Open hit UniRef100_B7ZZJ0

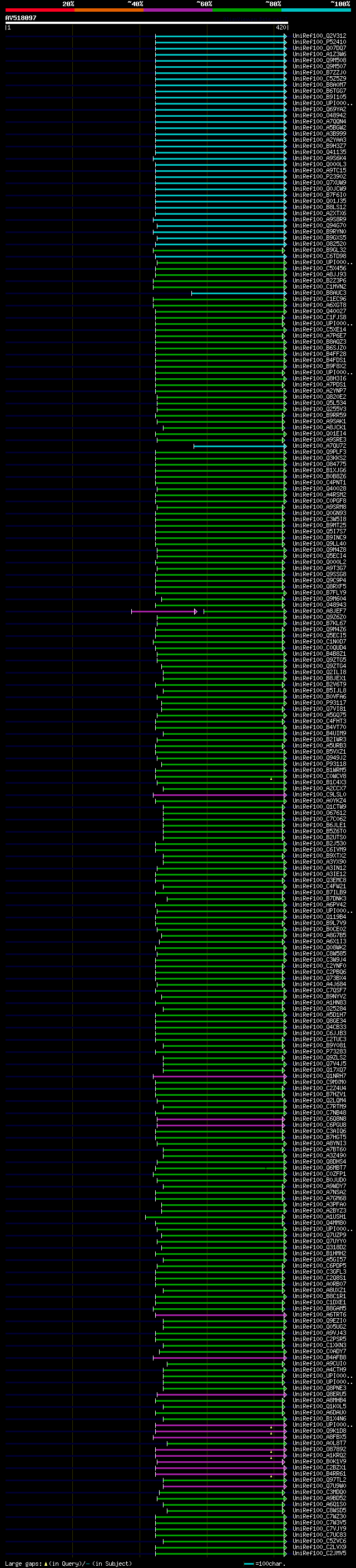tap(319, 72)
